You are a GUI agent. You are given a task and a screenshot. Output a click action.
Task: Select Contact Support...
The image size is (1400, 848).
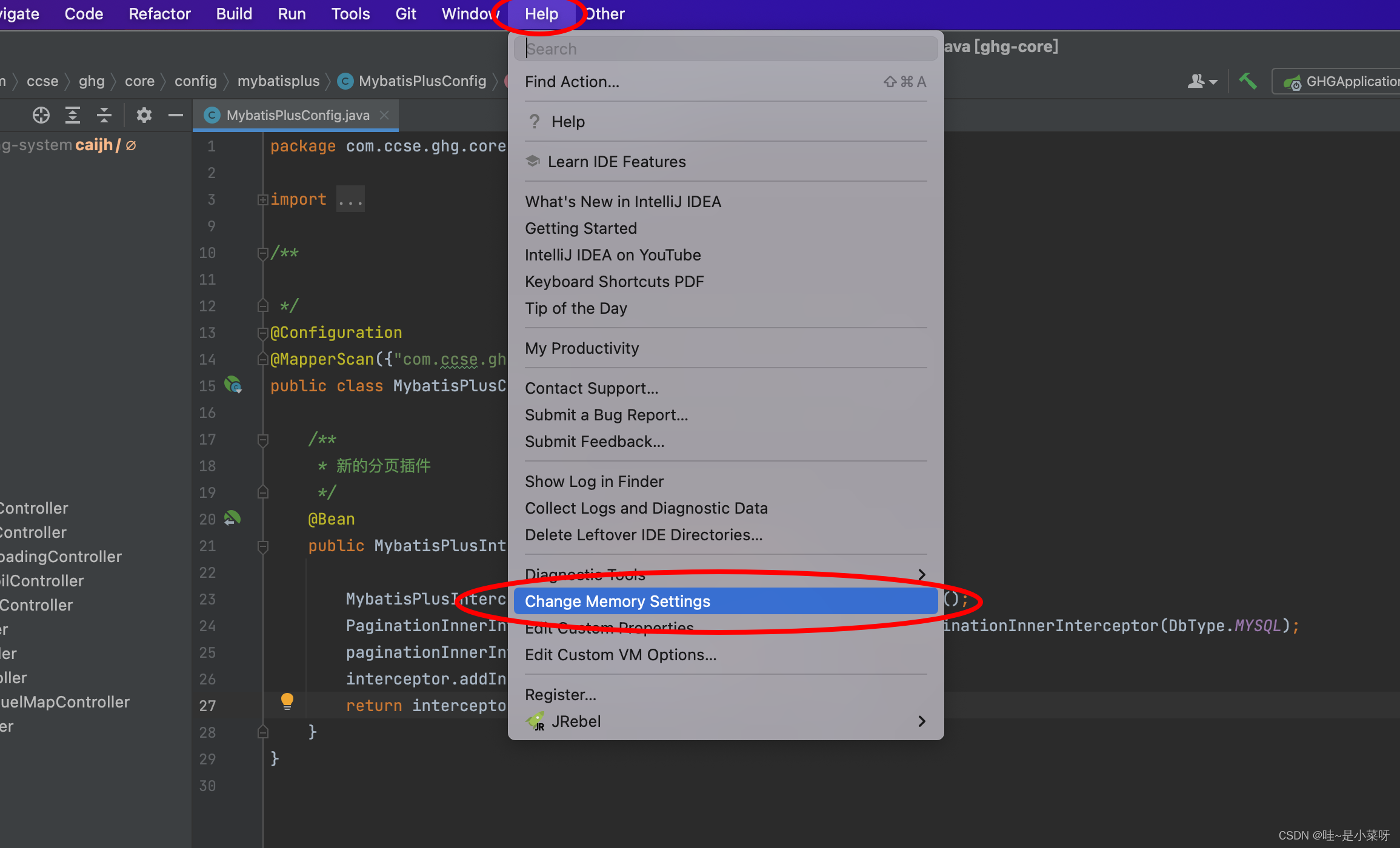[725, 388]
